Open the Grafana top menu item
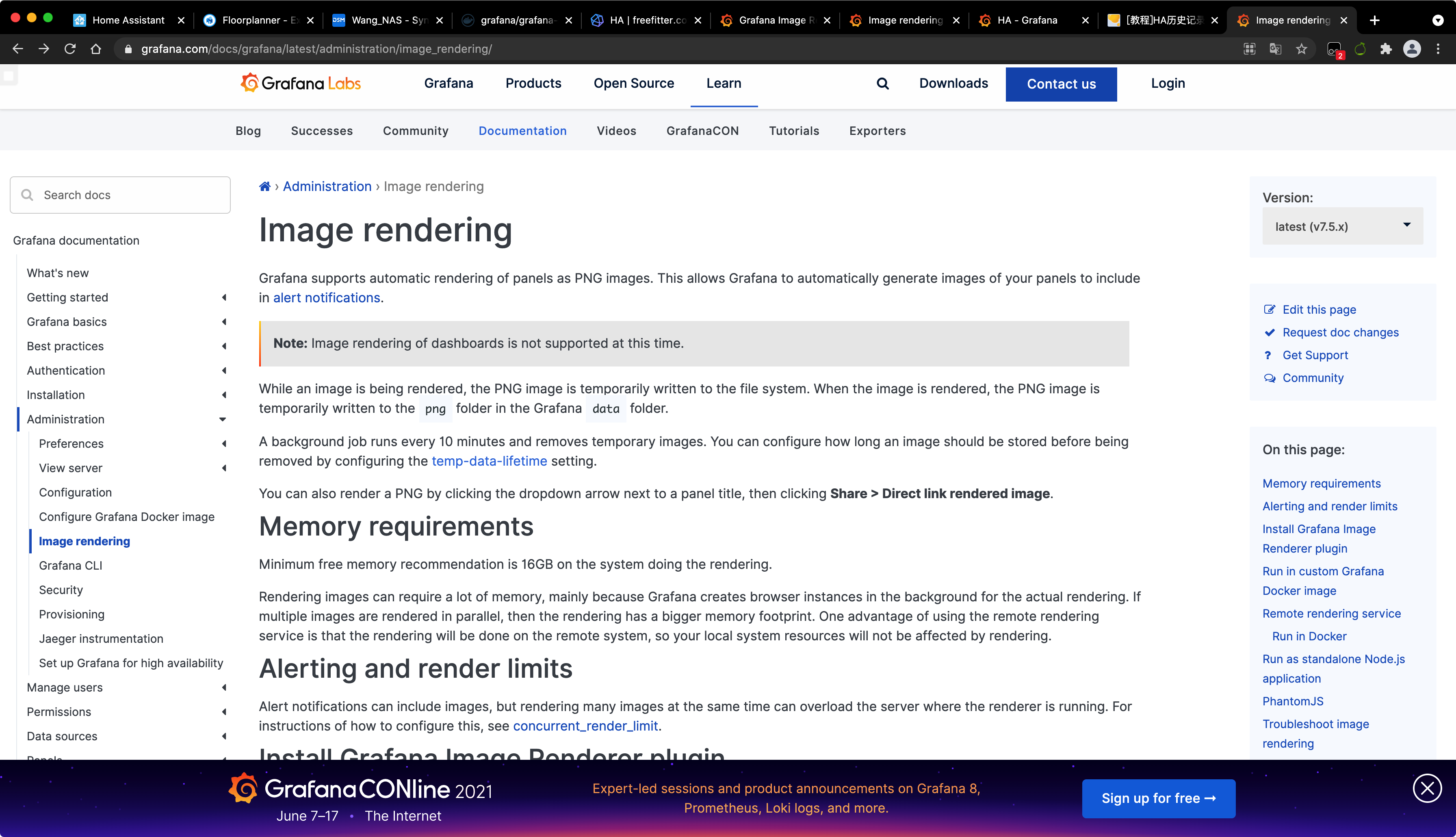 (449, 83)
